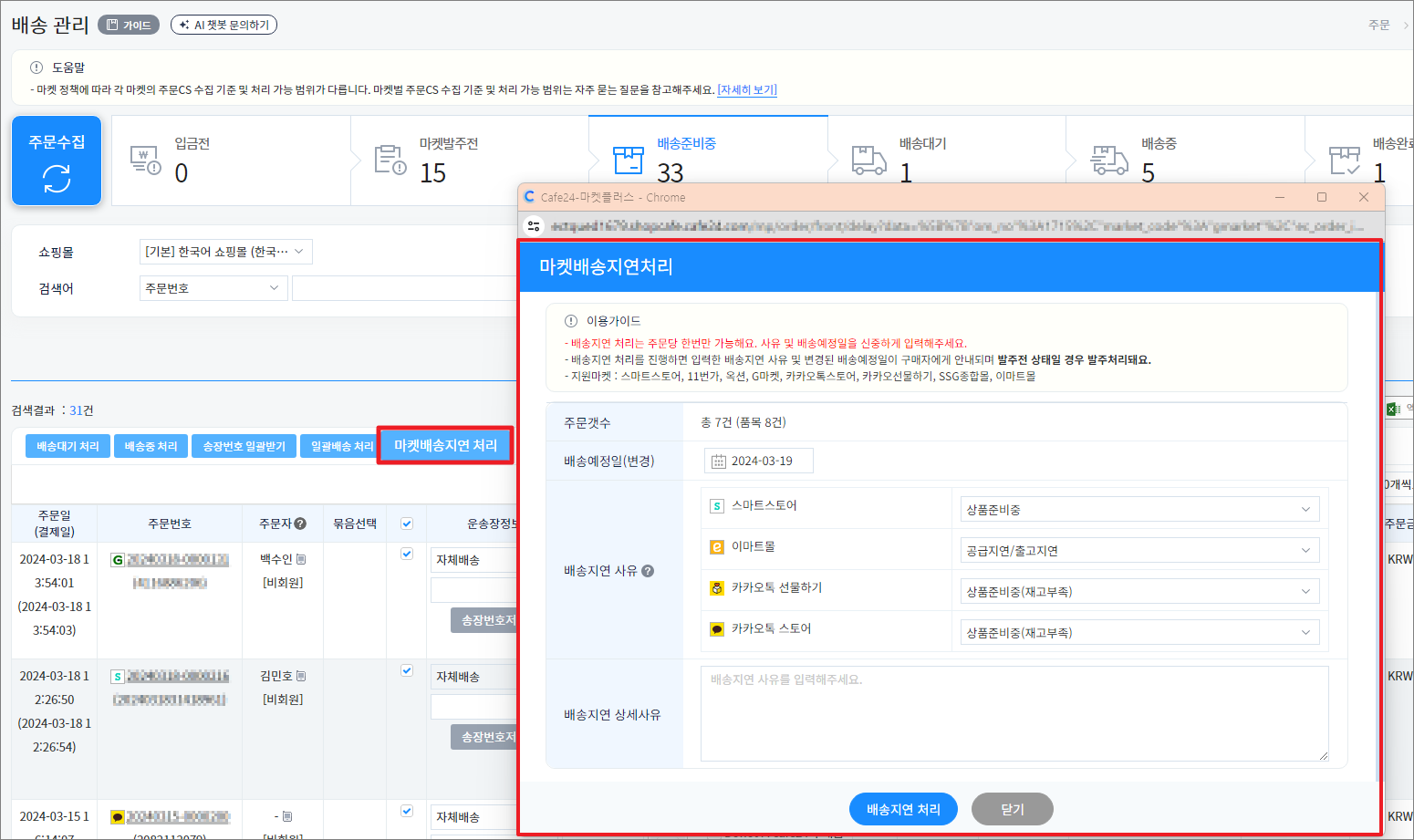The image size is (1414, 840).
Task: Click the site settings icon in address bar
Action: coord(535,226)
